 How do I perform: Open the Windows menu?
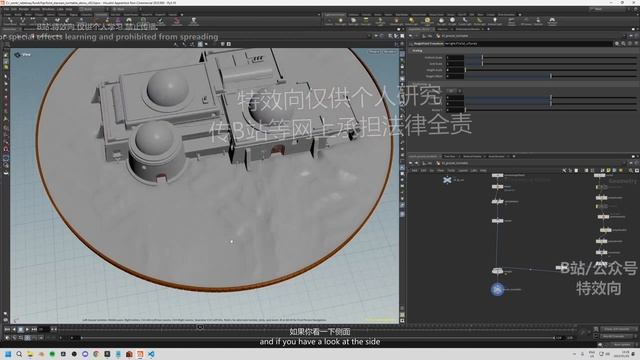click(x=48, y=9)
